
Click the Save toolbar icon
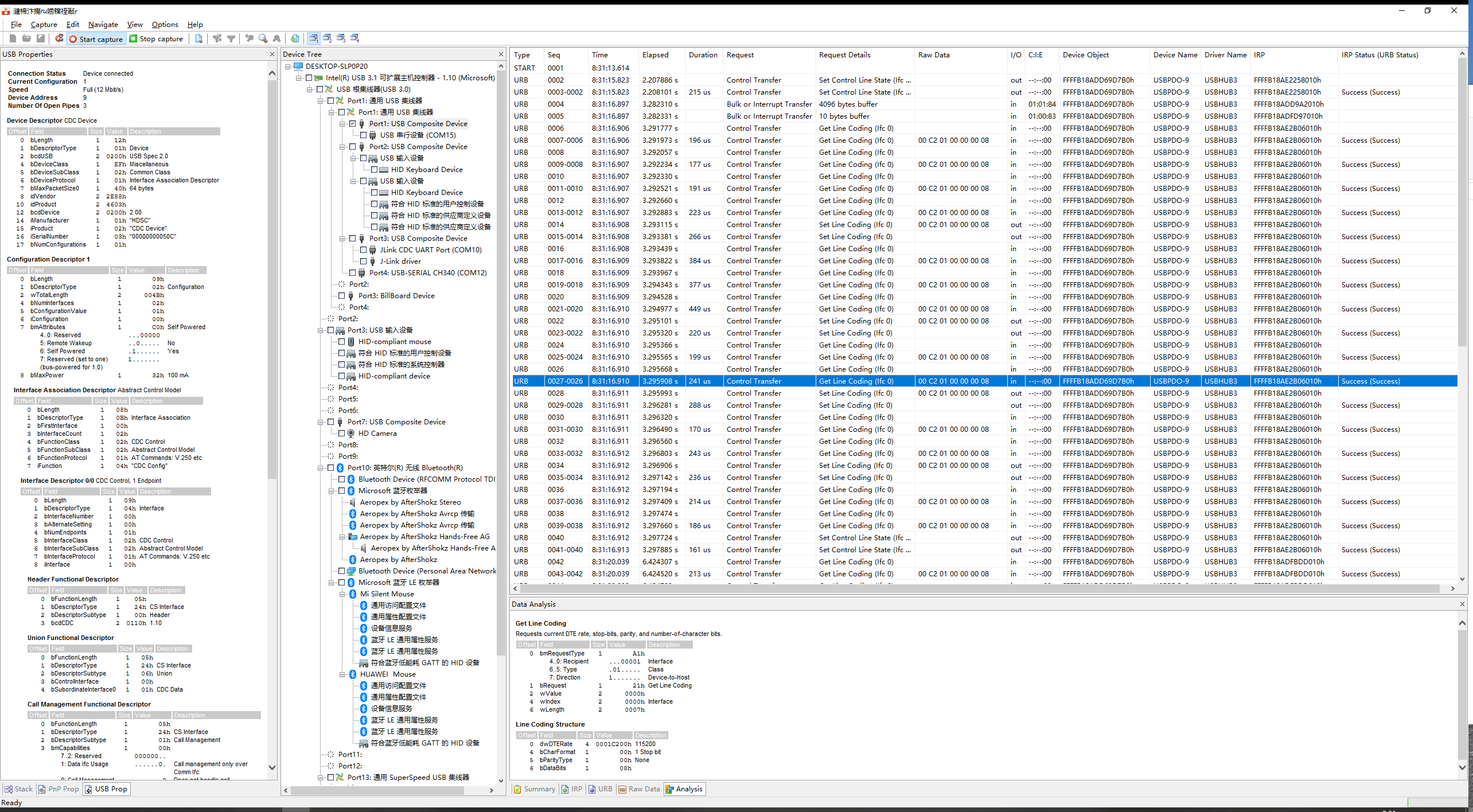(40, 38)
